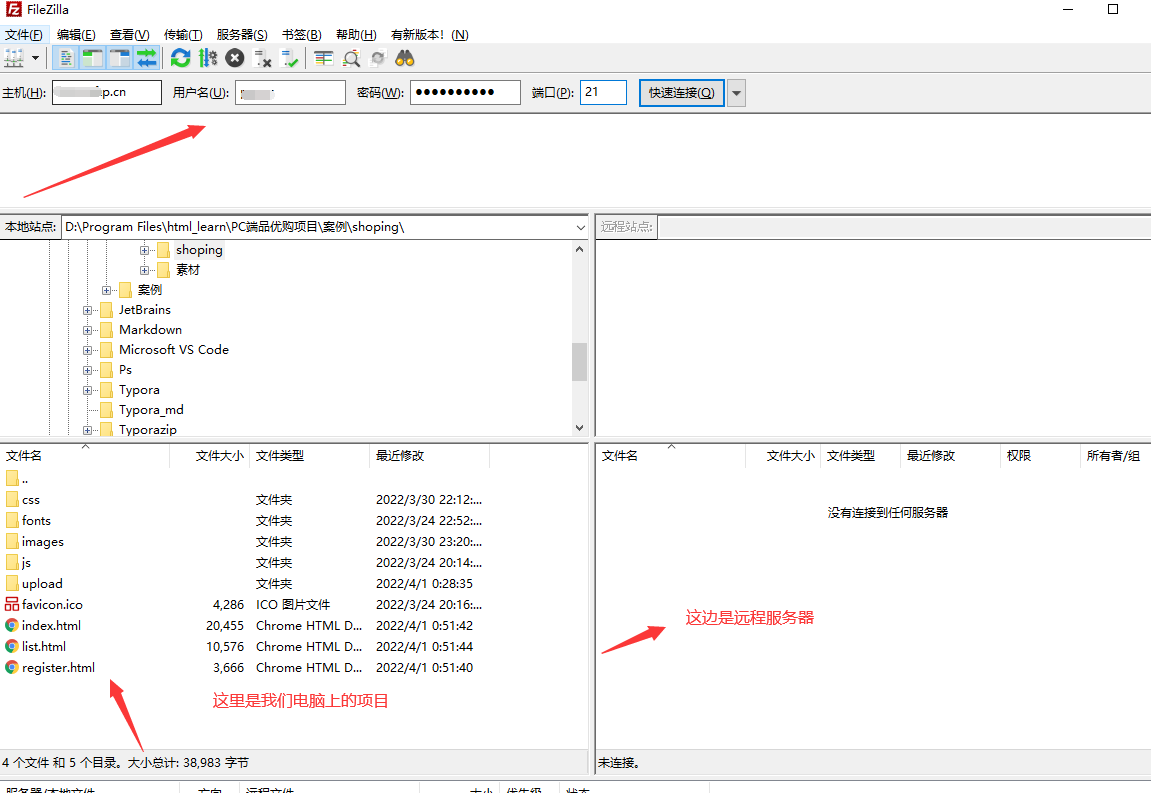
Task: Open the 帮助(H) menu
Action: [x=356, y=35]
